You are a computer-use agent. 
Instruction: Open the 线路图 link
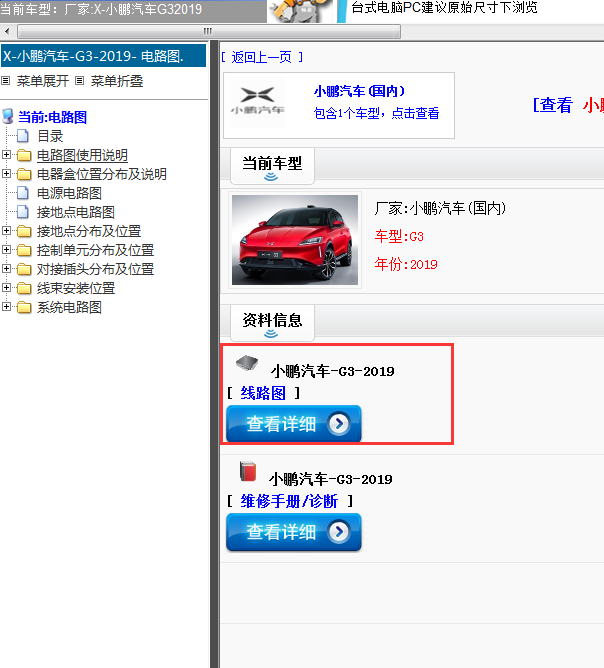point(263,393)
